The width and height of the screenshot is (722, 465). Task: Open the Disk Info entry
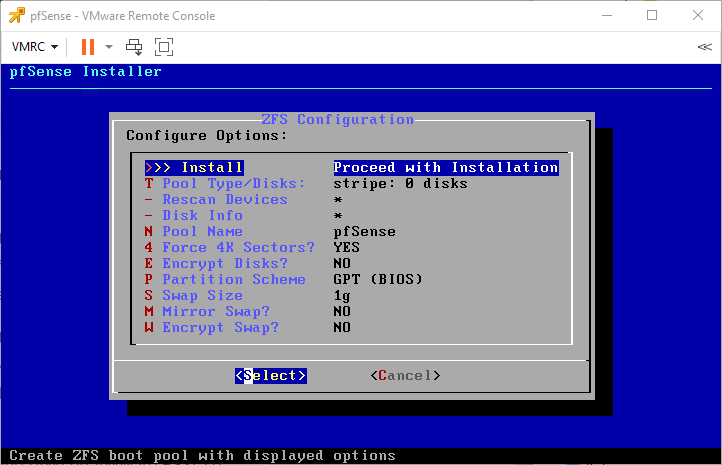(x=202, y=215)
